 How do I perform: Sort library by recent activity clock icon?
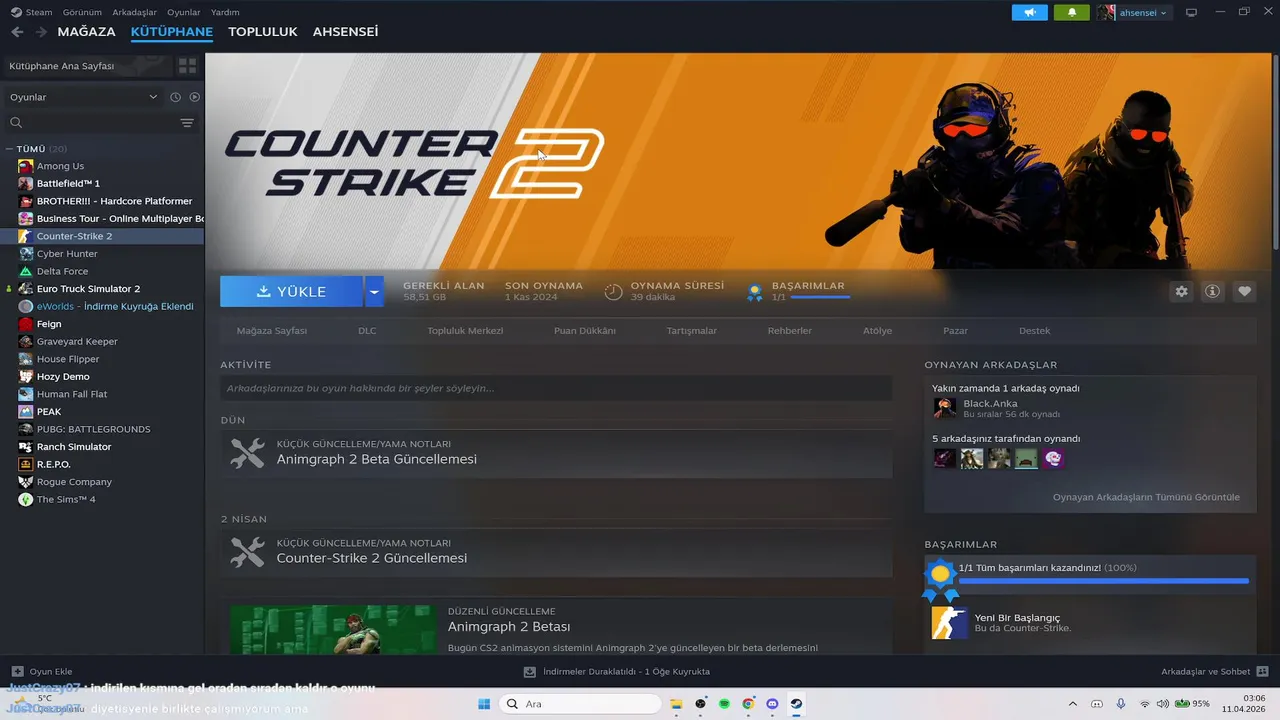(x=175, y=97)
